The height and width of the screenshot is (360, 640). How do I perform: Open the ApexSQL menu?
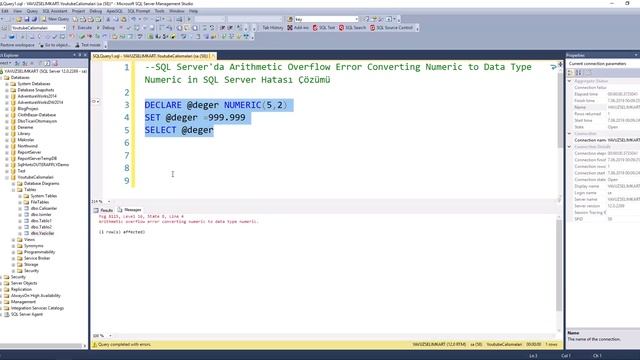pos(114,11)
